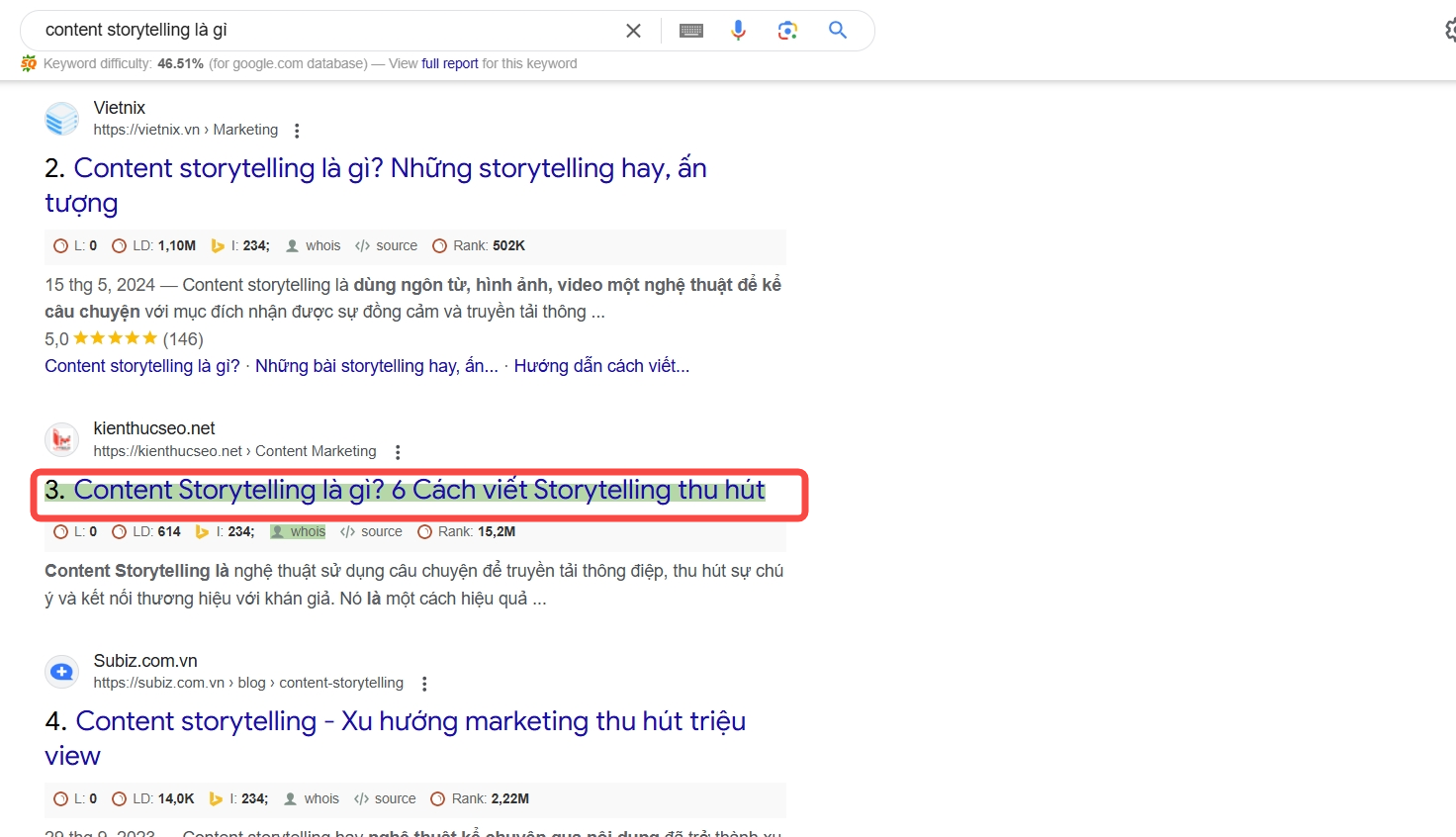Click LD: 14,0K metric in Subiz row

point(152,798)
